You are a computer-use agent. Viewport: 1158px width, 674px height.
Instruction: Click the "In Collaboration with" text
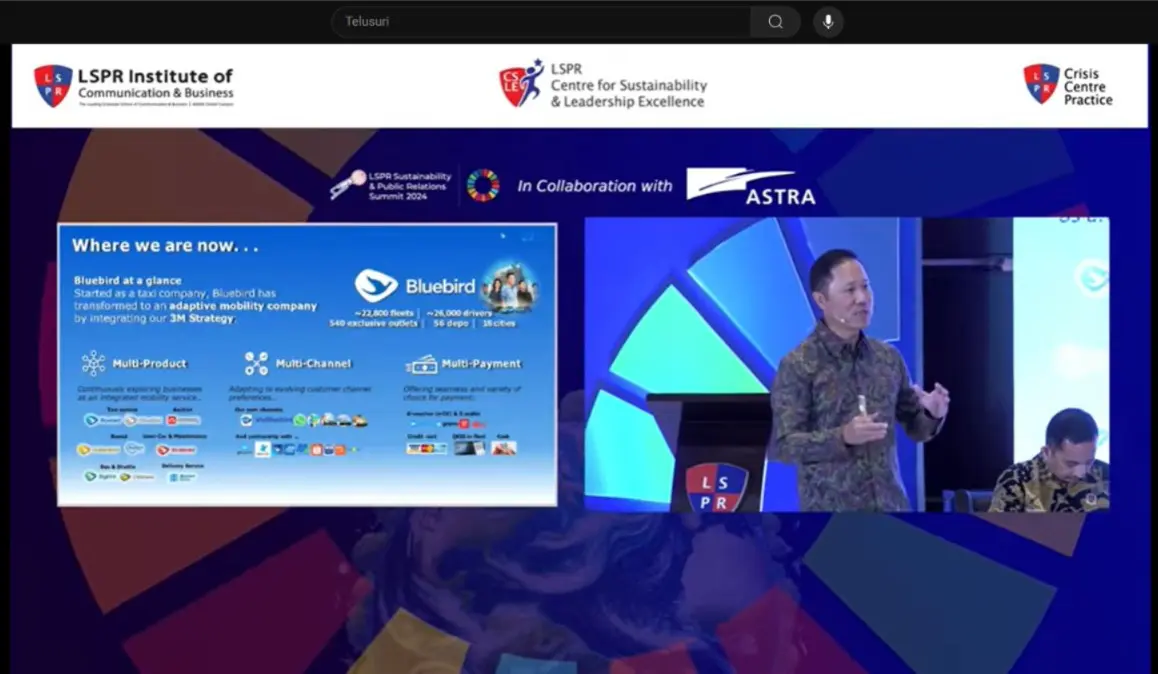[595, 186]
